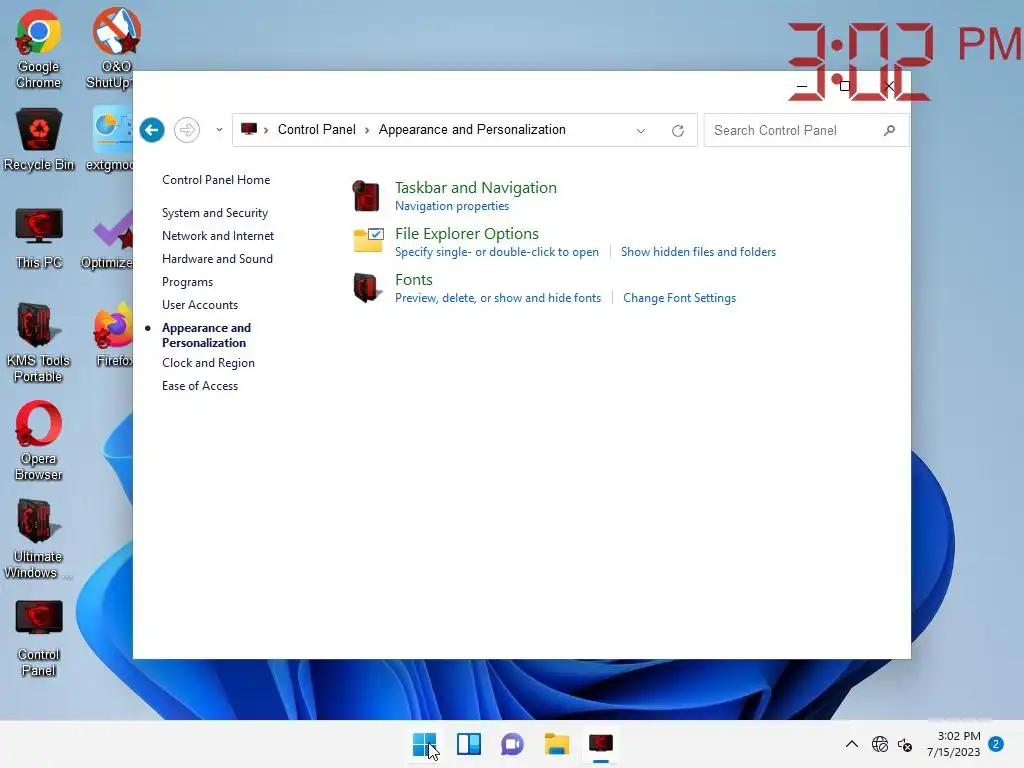Expand the root breadcrumb chevron
Image resolution: width=1024 pixels, height=768 pixels.
(266, 130)
